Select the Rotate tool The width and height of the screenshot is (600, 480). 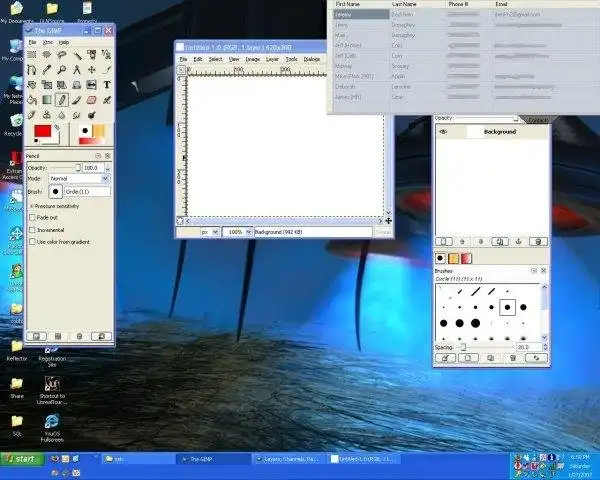(x=32, y=85)
